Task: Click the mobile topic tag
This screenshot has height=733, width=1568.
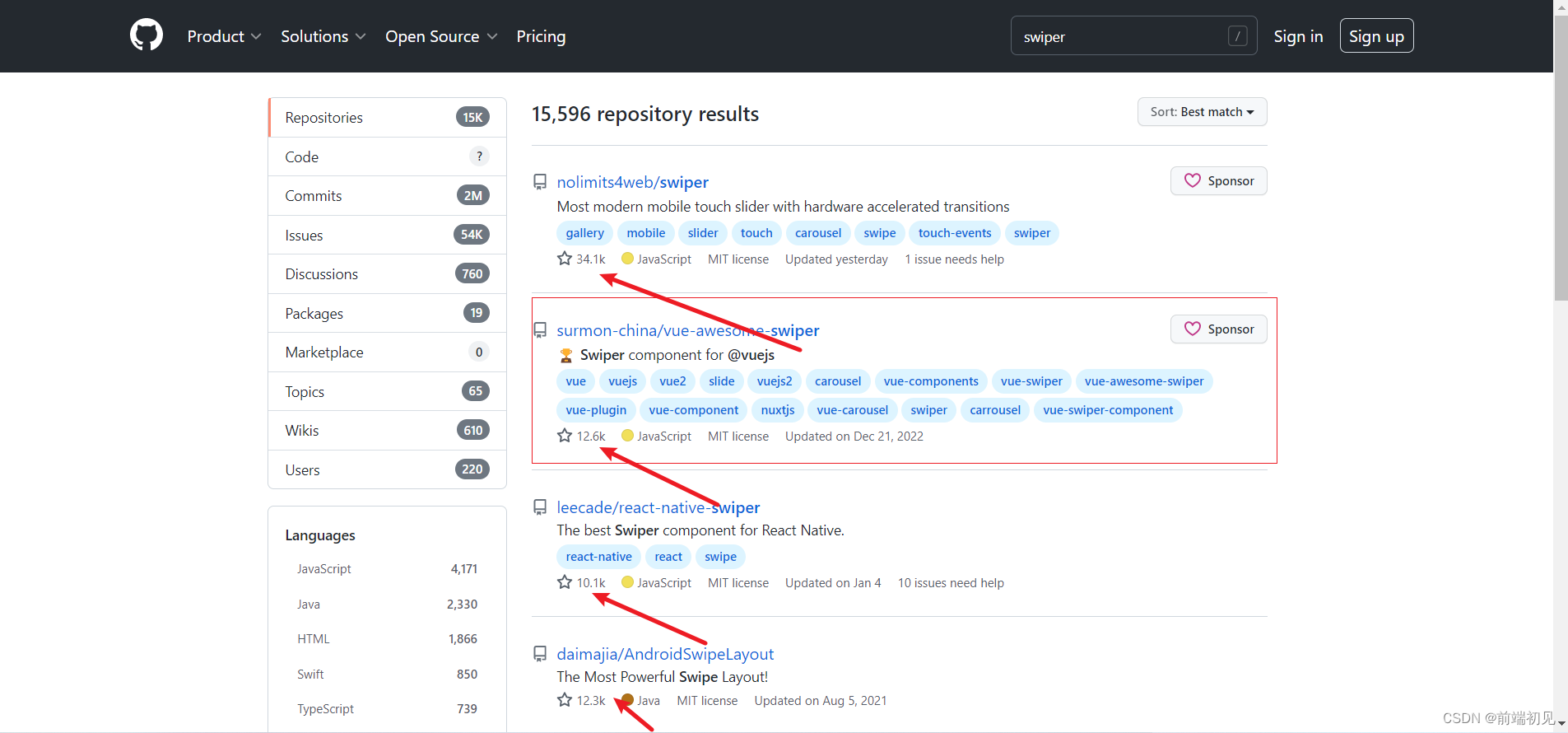Action: [646, 233]
